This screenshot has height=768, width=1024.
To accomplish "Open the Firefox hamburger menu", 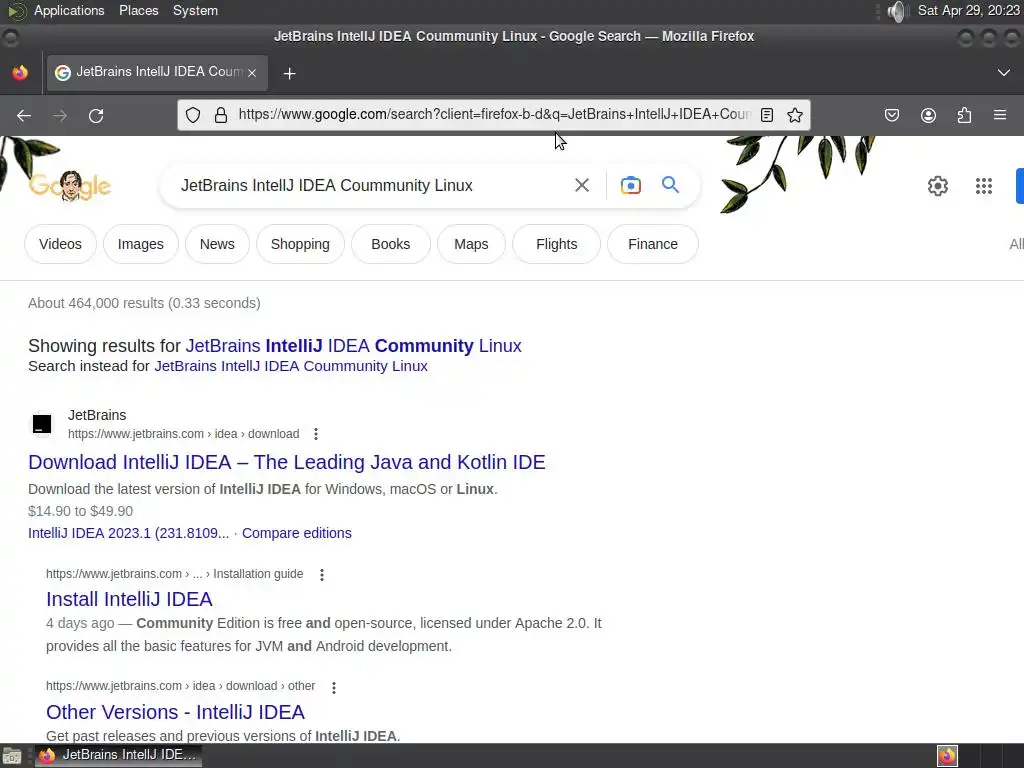I will [1000, 115].
